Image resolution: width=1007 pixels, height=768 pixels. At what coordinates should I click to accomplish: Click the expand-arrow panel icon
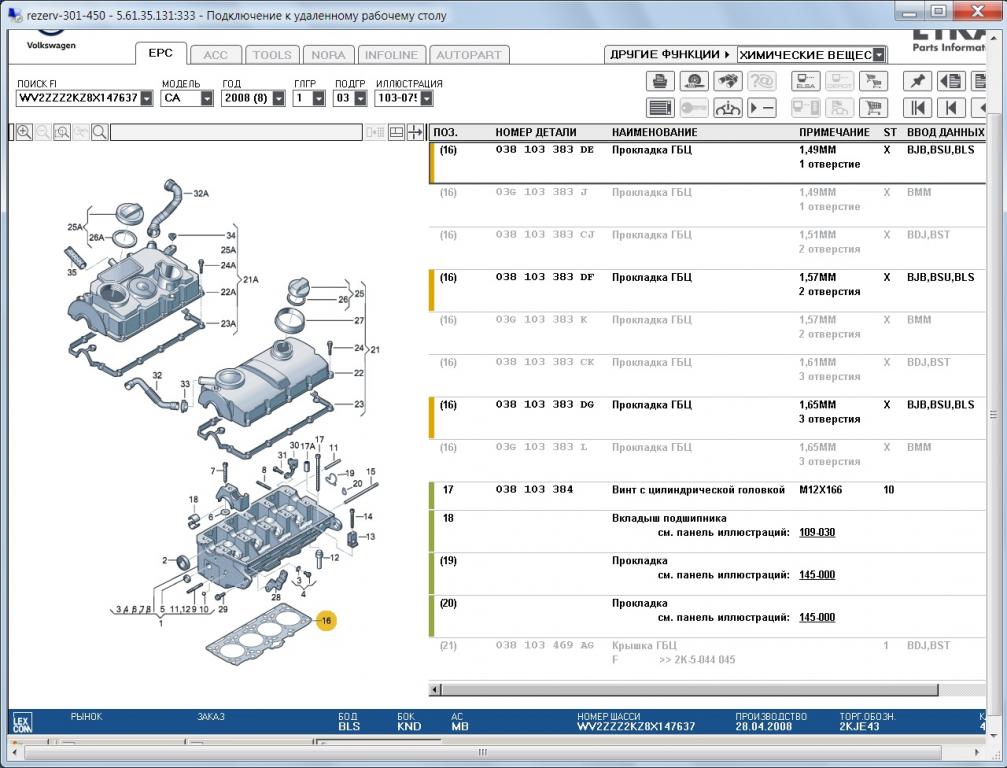[415, 132]
